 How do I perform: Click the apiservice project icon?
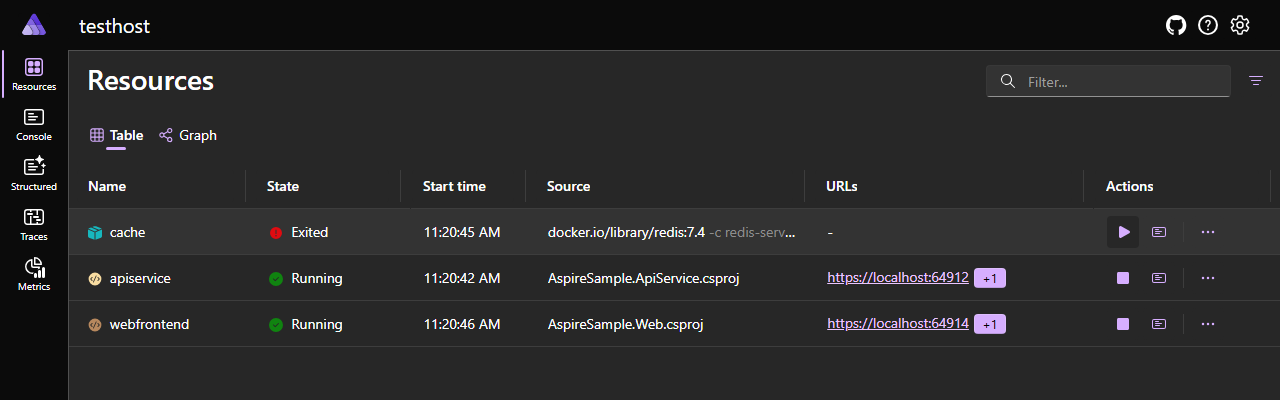click(95, 278)
